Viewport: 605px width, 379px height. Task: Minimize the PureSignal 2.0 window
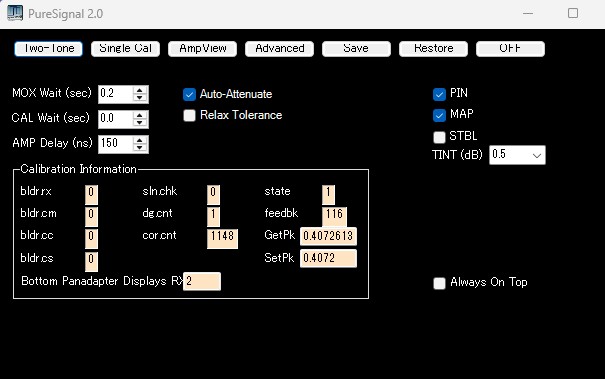tap(528, 14)
